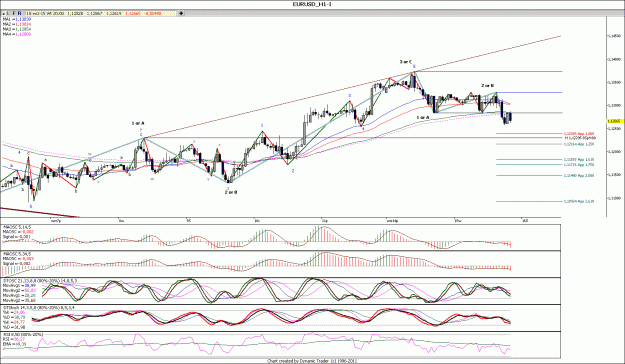Click the lower '2 or B' wave label
The image size is (625, 364).
pos(231,192)
